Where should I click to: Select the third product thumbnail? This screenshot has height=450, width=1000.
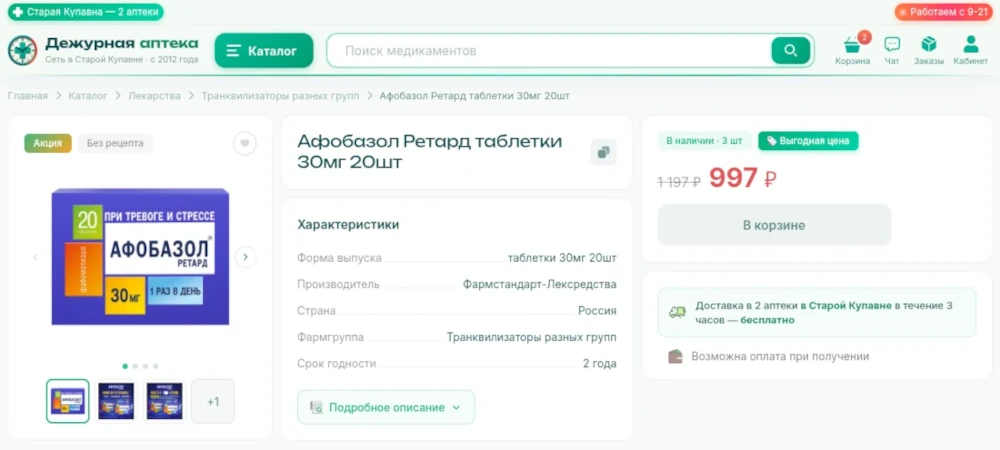165,401
